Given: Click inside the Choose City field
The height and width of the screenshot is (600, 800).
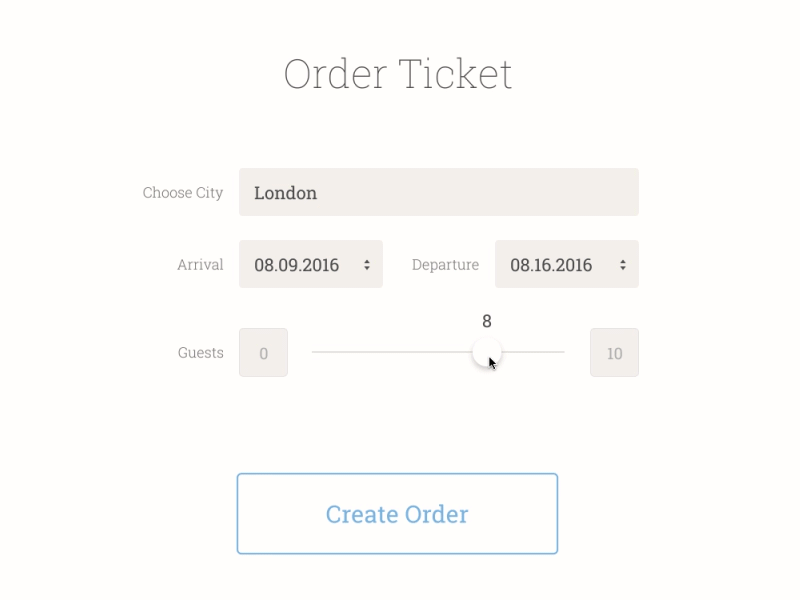Looking at the screenshot, I should tap(438, 192).
